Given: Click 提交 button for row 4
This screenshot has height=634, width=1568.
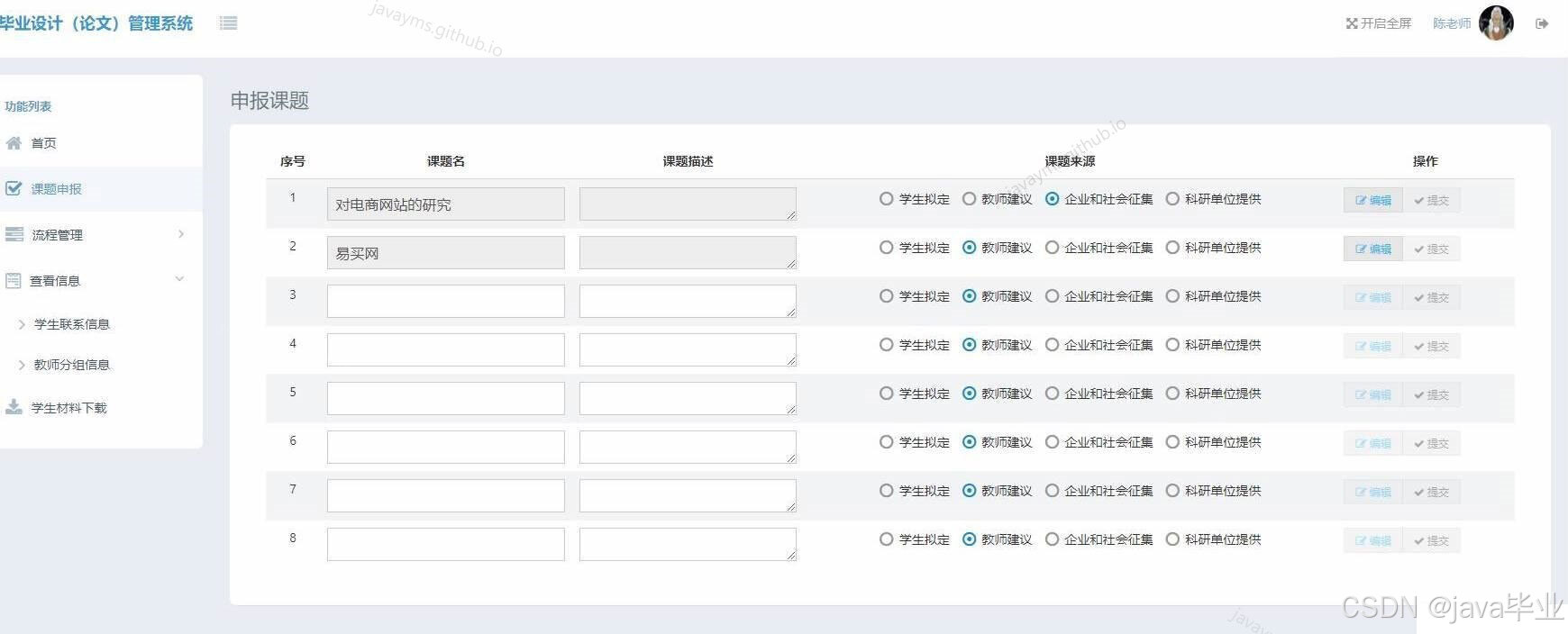Looking at the screenshot, I should pyautogui.click(x=1431, y=347).
